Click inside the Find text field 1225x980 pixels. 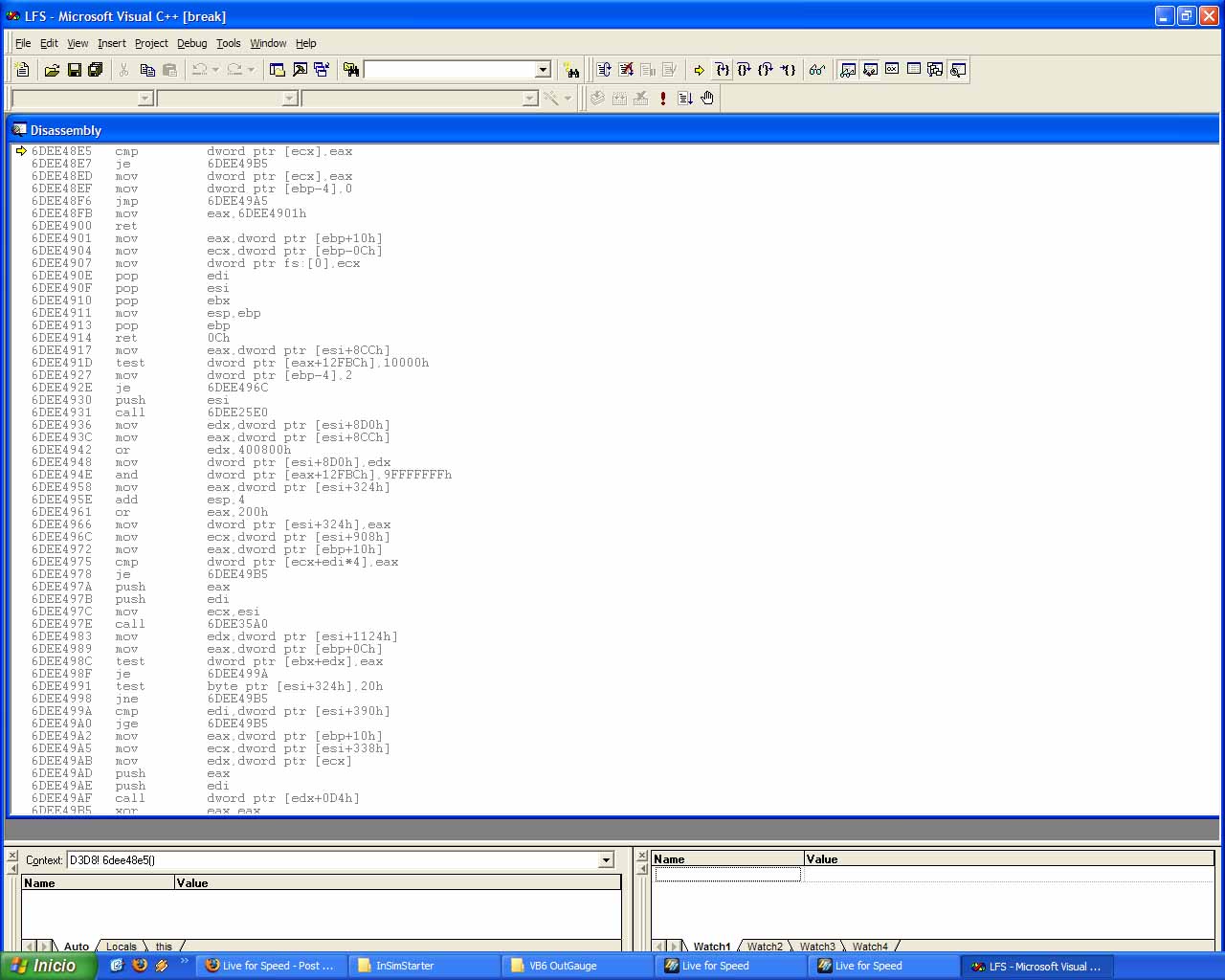tap(449, 70)
